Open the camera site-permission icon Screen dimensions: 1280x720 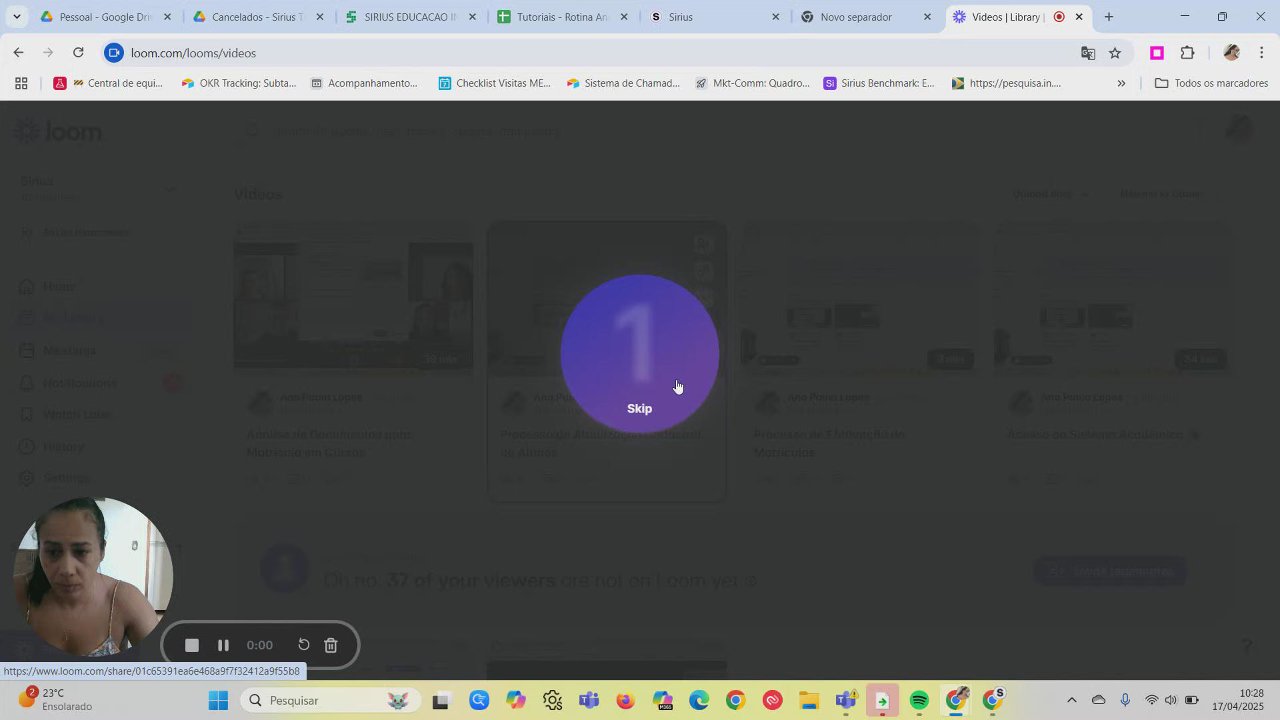coord(114,53)
